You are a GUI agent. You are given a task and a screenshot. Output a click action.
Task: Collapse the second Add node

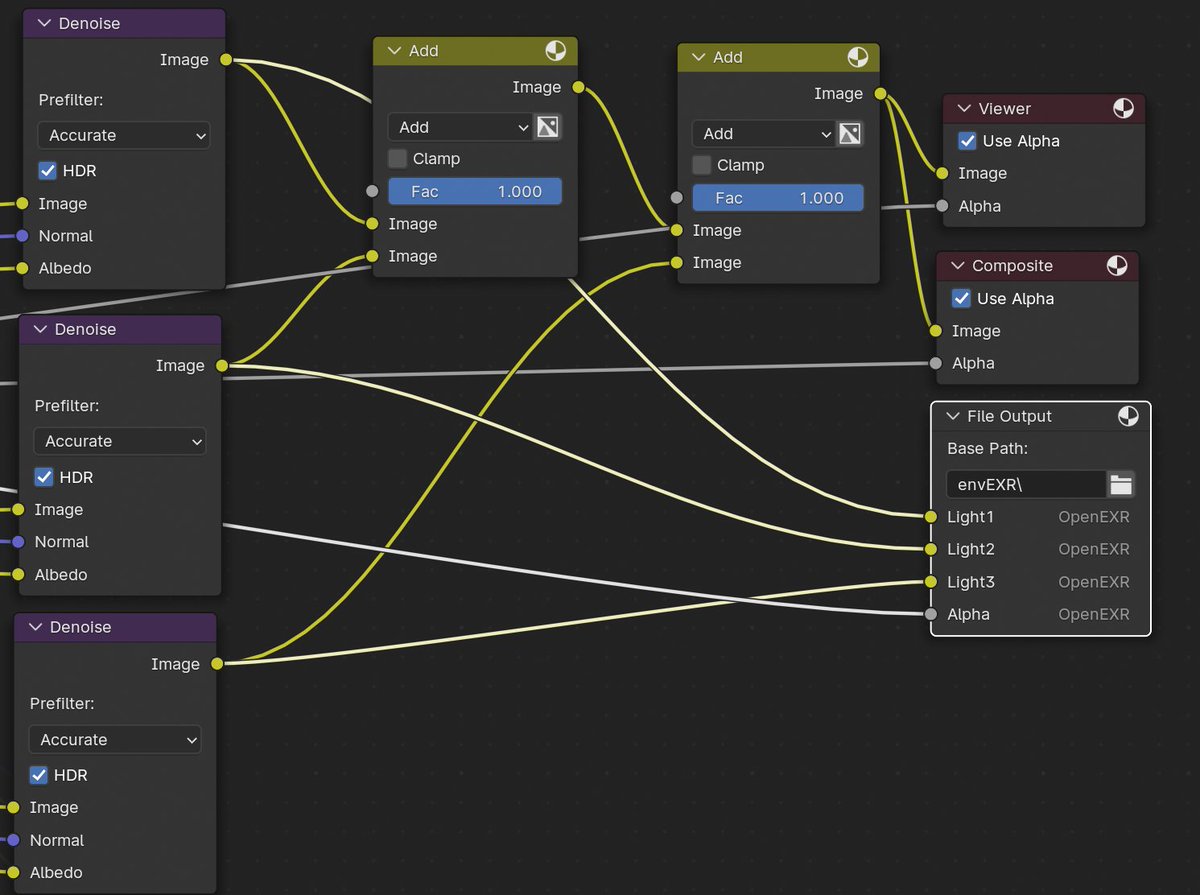click(698, 57)
